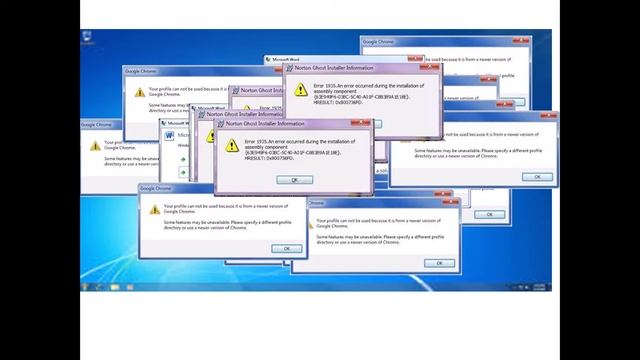Click warning icon in the upper Norton Ghost dialog

301,89
